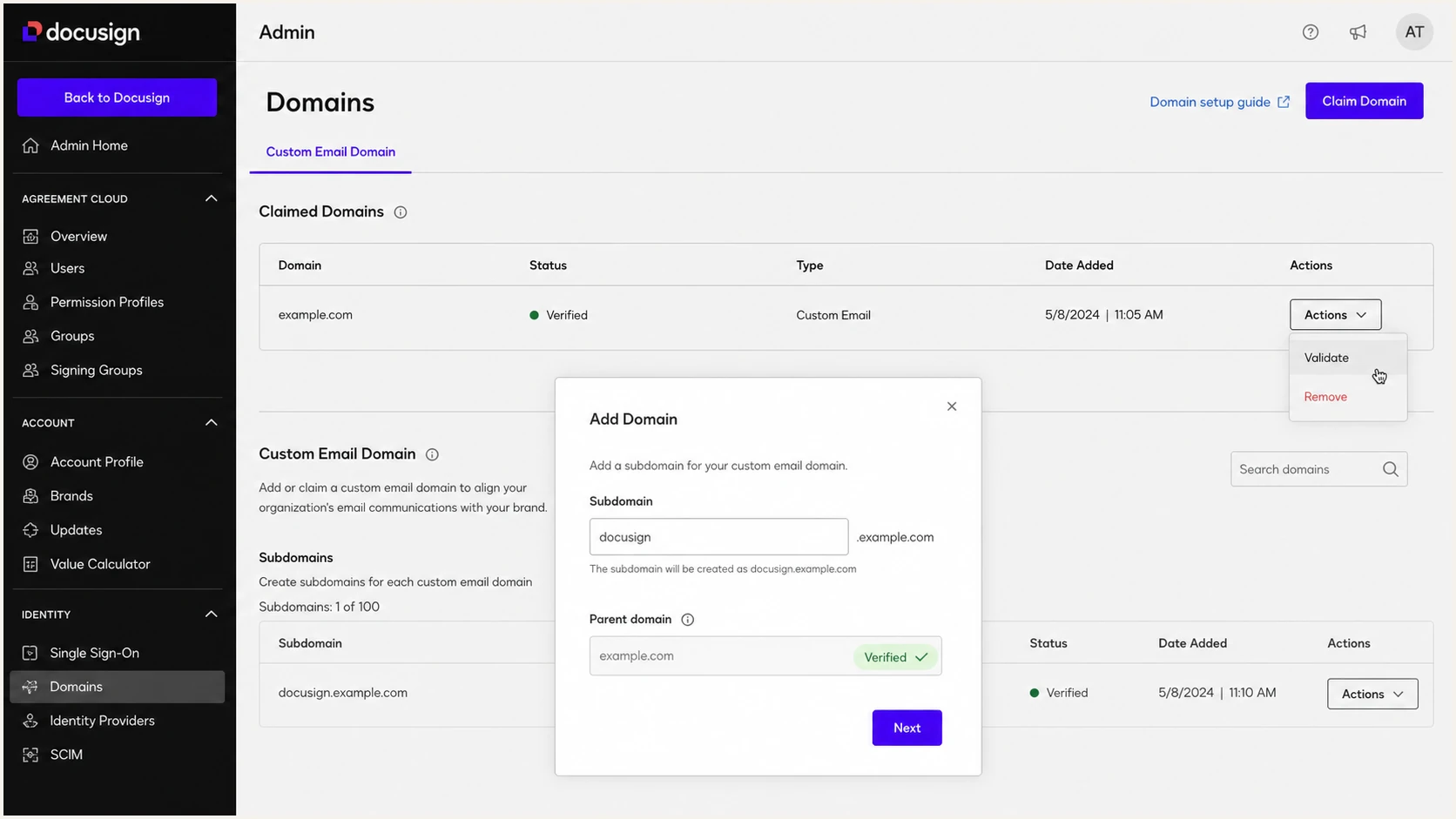Click the Permission Profiles icon
Image resolution: width=1456 pixels, height=819 pixels.
30,302
